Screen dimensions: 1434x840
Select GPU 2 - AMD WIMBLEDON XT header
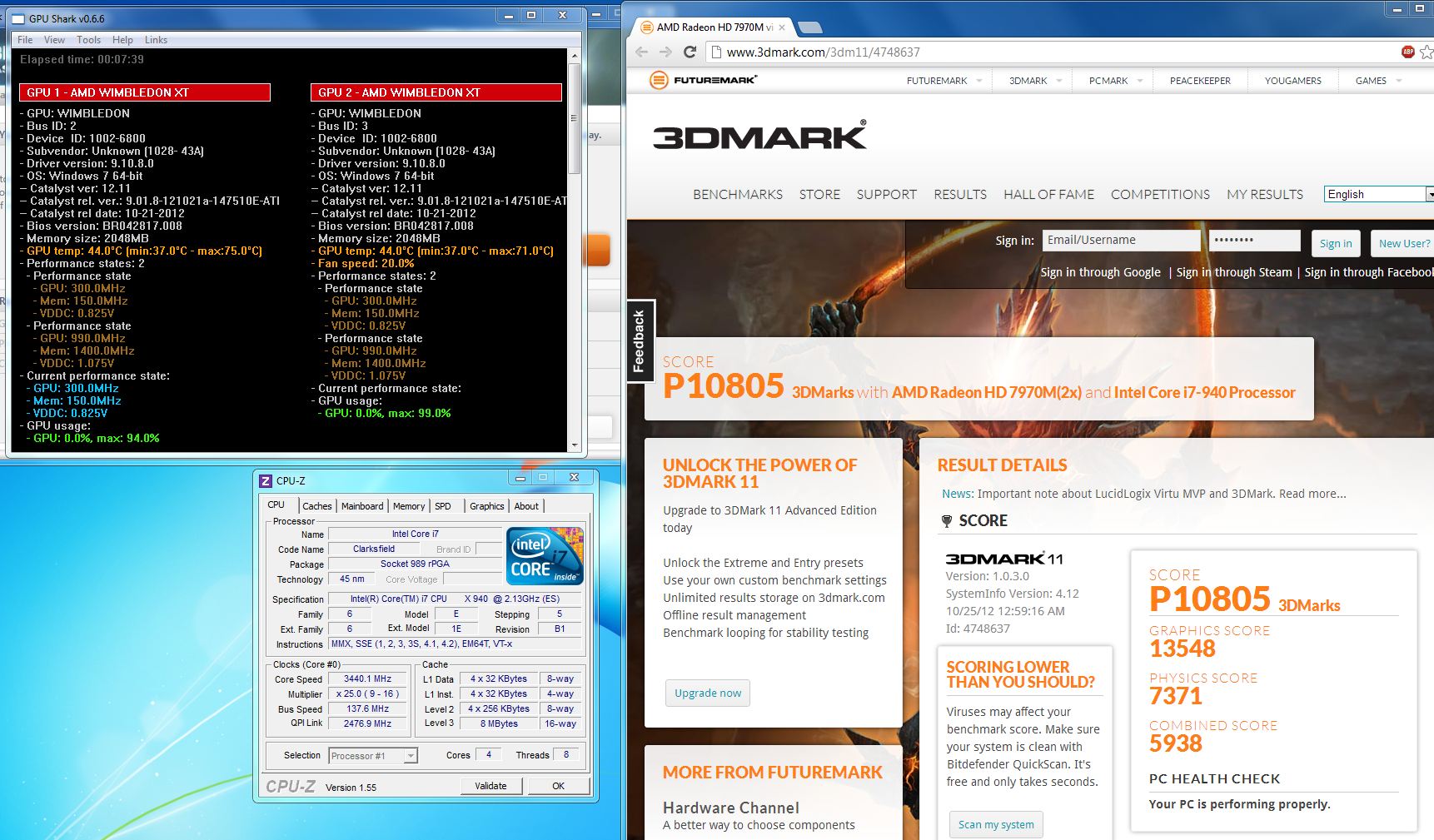click(x=436, y=92)
